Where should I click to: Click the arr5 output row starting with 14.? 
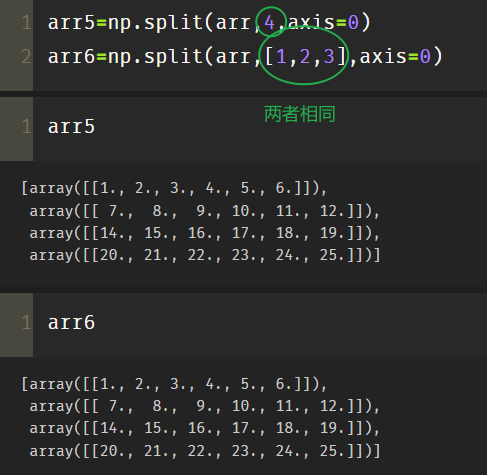click(205, 233)
